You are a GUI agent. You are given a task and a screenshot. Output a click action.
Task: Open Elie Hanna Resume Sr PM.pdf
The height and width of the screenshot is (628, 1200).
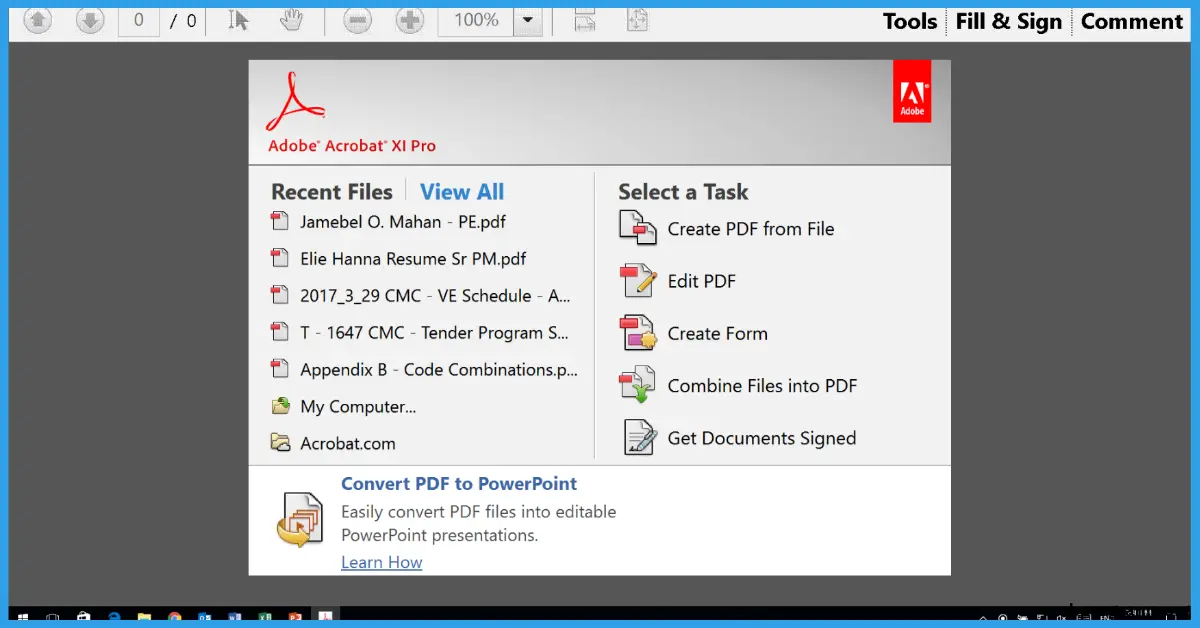click(413, 259)
